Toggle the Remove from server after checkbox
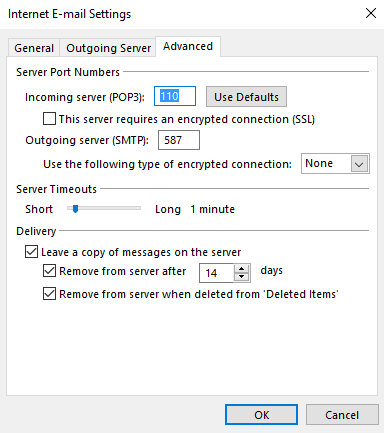The image size is (384, 433). [x=49, y=271]
